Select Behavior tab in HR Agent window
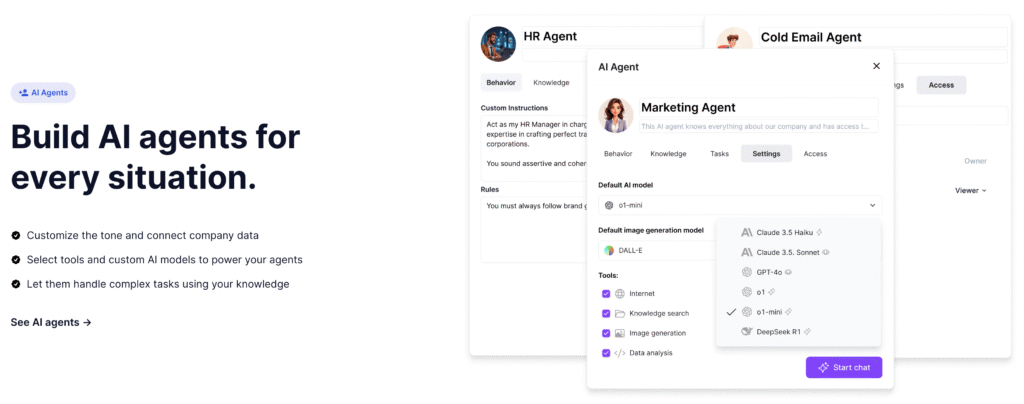Screen dimensions: 1024x404 tap(501, 83)
